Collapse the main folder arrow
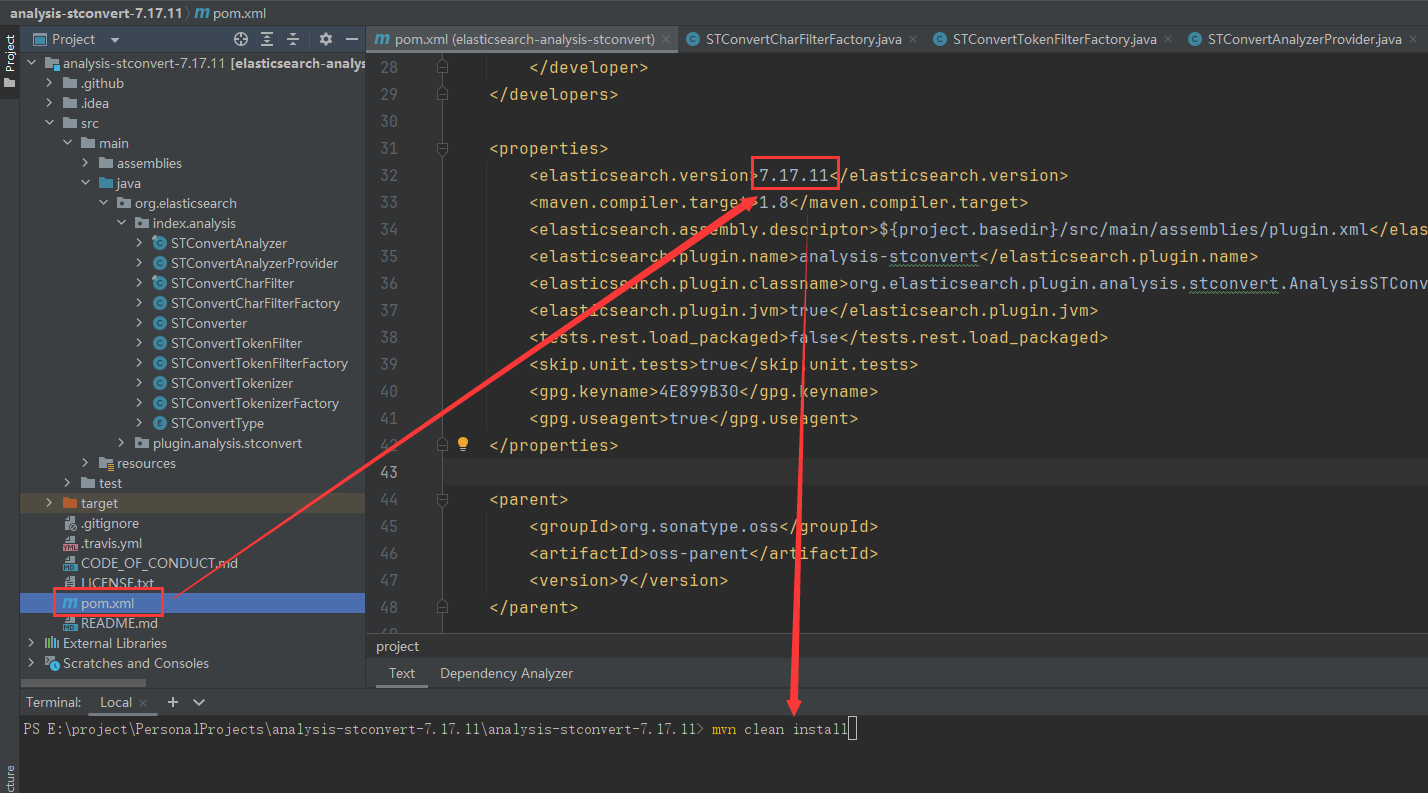Image resolution: width=1428 pixels, height=793 pixels. click(x=67, y=143)
